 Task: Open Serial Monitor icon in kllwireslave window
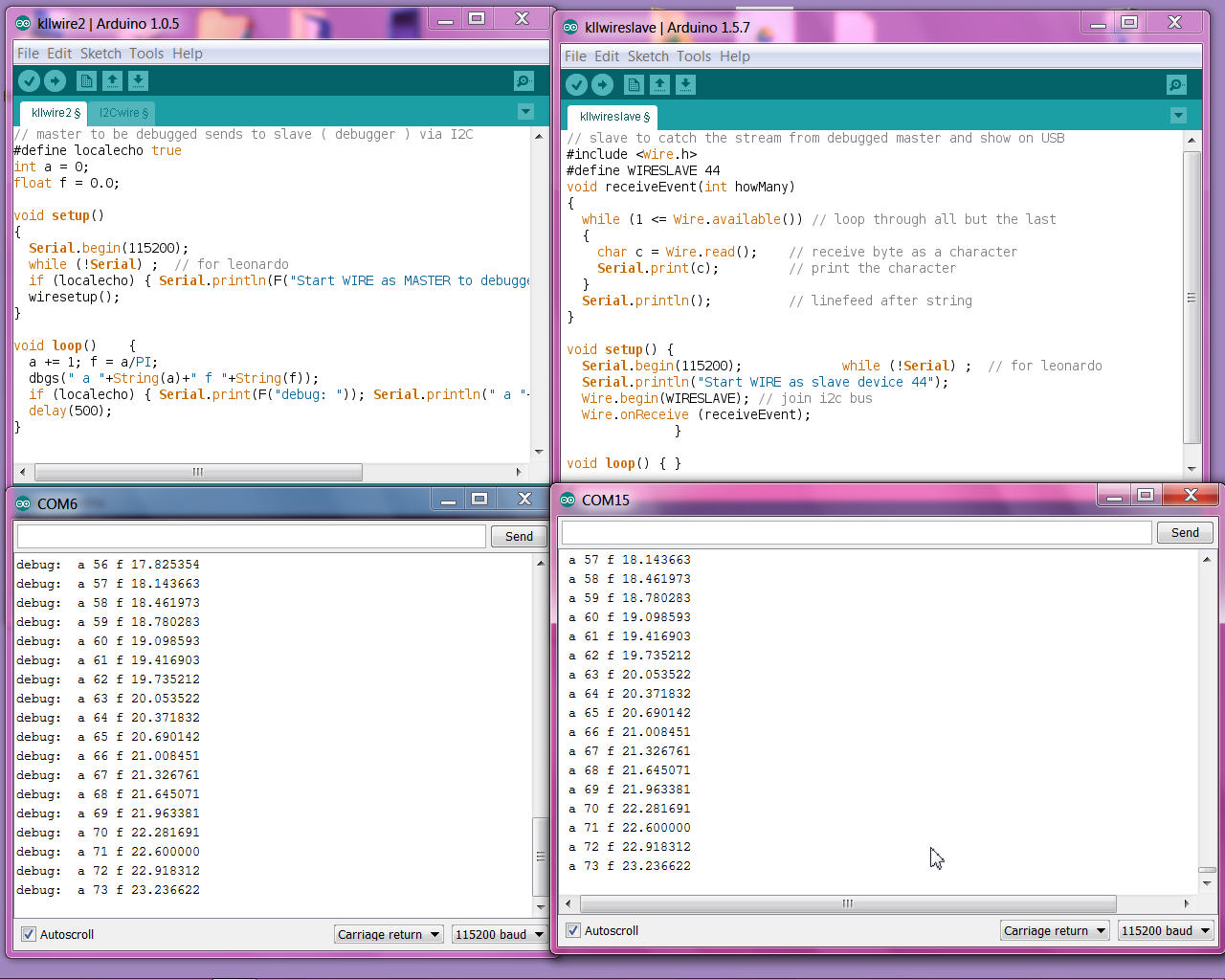point(1176,85)
